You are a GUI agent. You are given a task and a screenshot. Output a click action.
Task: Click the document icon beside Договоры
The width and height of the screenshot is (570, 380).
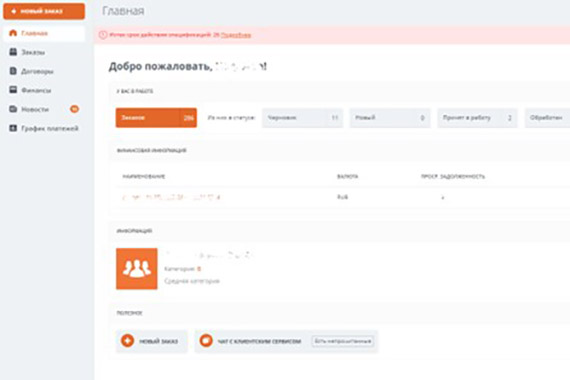pyautogui.click(x=13, y=71)
